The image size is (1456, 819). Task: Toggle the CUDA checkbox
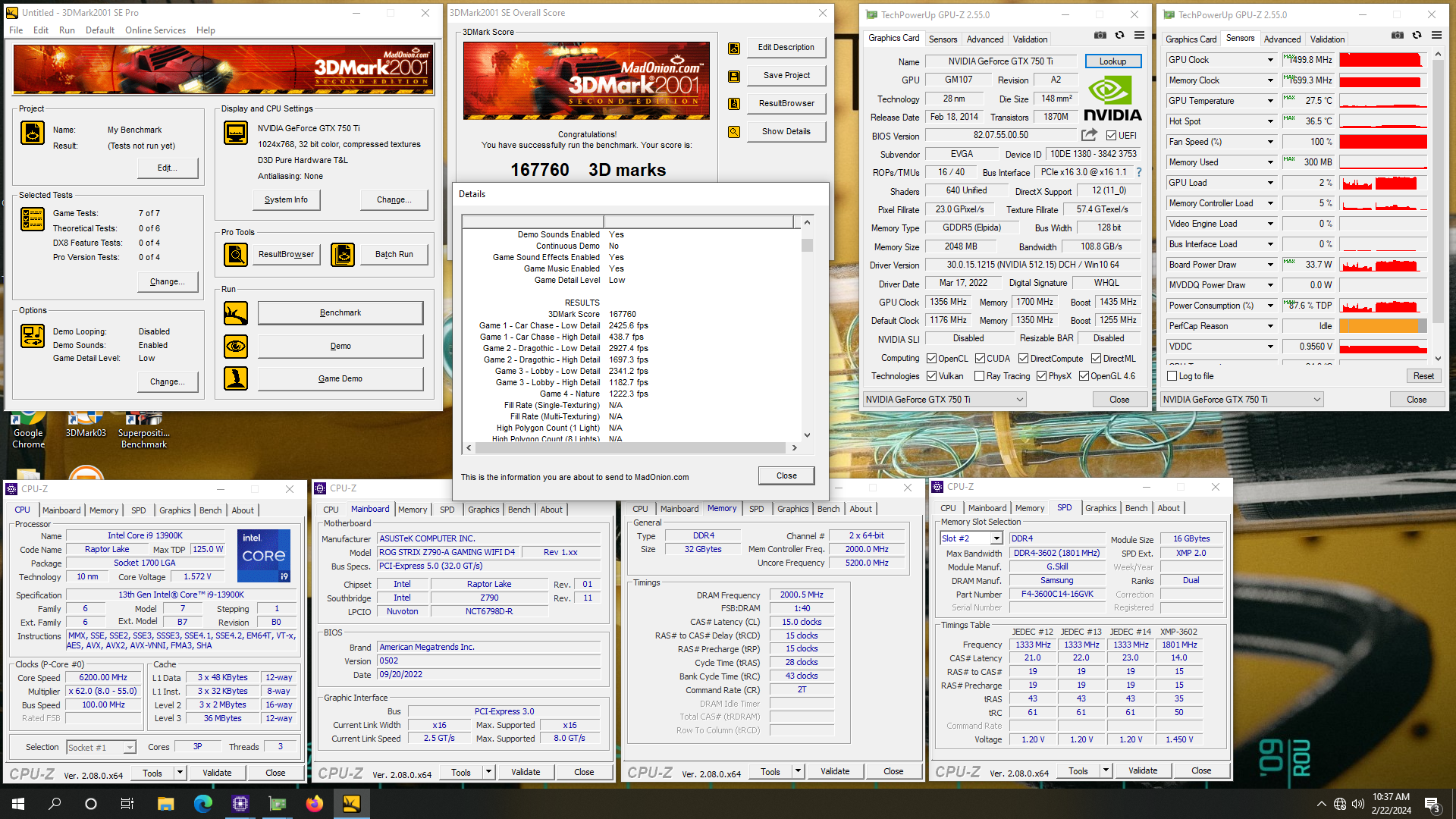(x=980, y=359)
